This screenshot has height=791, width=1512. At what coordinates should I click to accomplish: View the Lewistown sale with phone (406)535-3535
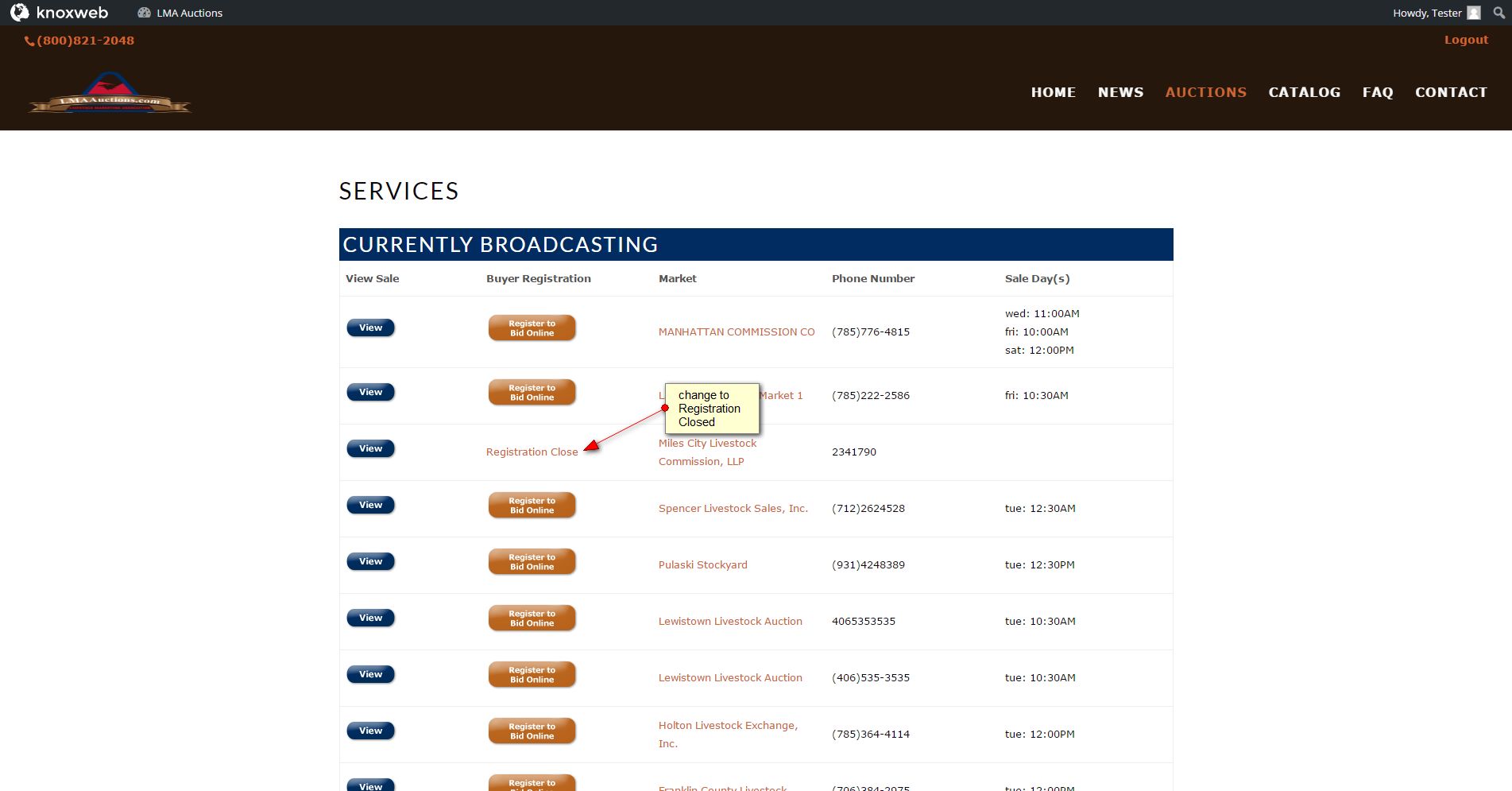click(370, 674)
